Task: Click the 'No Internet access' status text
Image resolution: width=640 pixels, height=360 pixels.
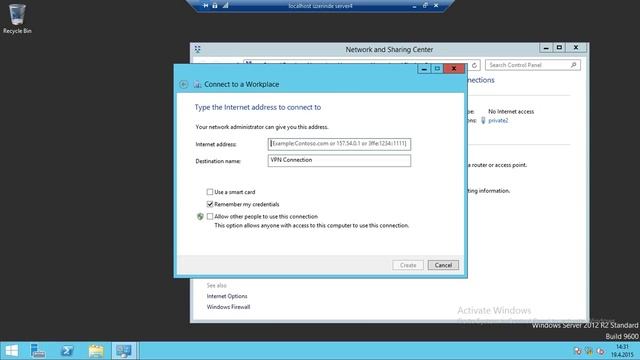Action: 511,111
